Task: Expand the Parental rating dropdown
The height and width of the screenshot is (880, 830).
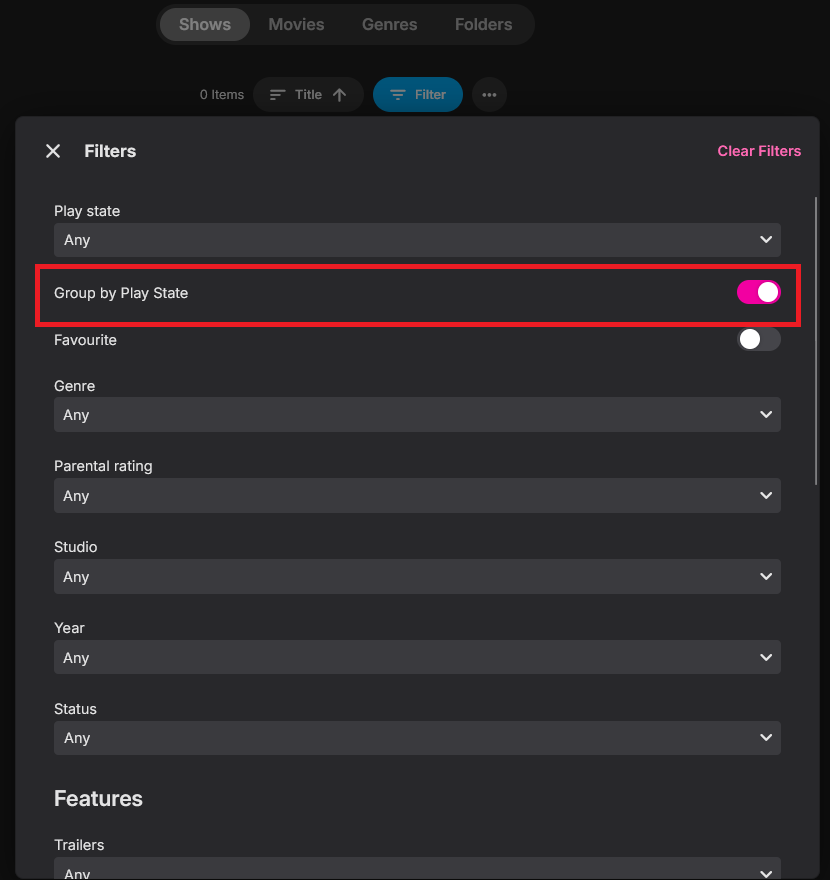Action: [417, 495]
